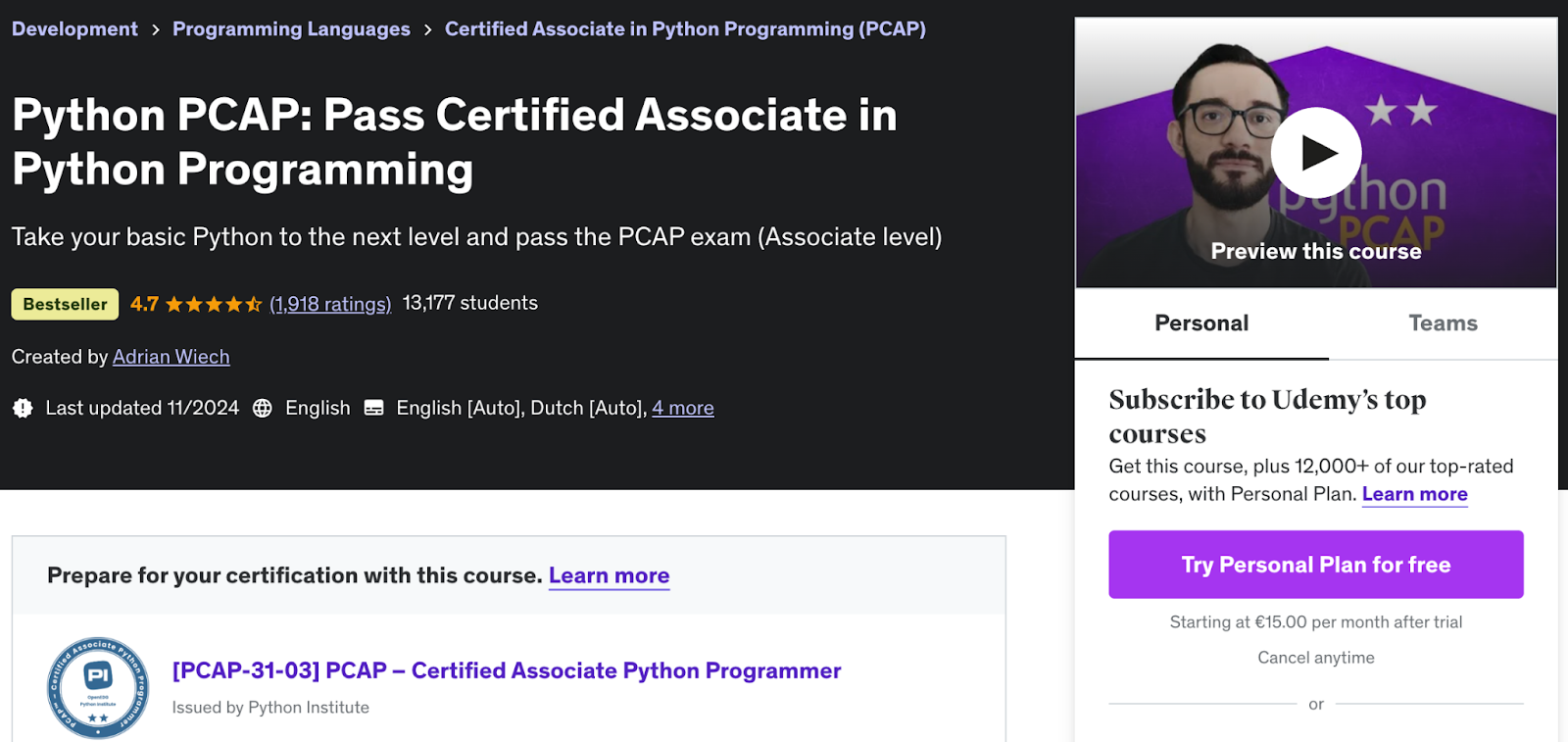Play the course preview video
Image resolution: width=1568 pixels, height=742 pixels.
click(x=1316, y=153)
